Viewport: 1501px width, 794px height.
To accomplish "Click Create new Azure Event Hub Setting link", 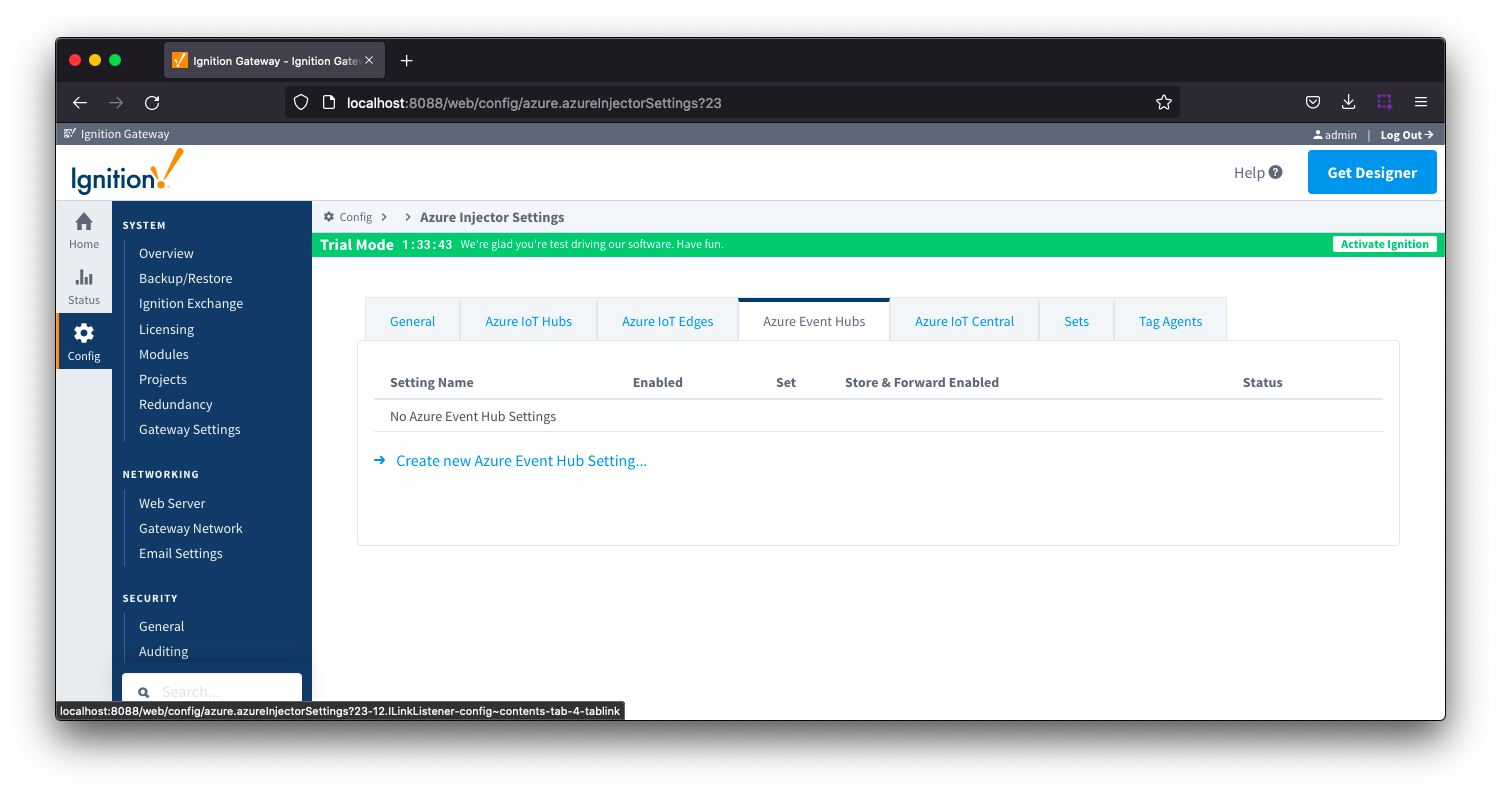I will pyautogui.click(x=521, y=461).
